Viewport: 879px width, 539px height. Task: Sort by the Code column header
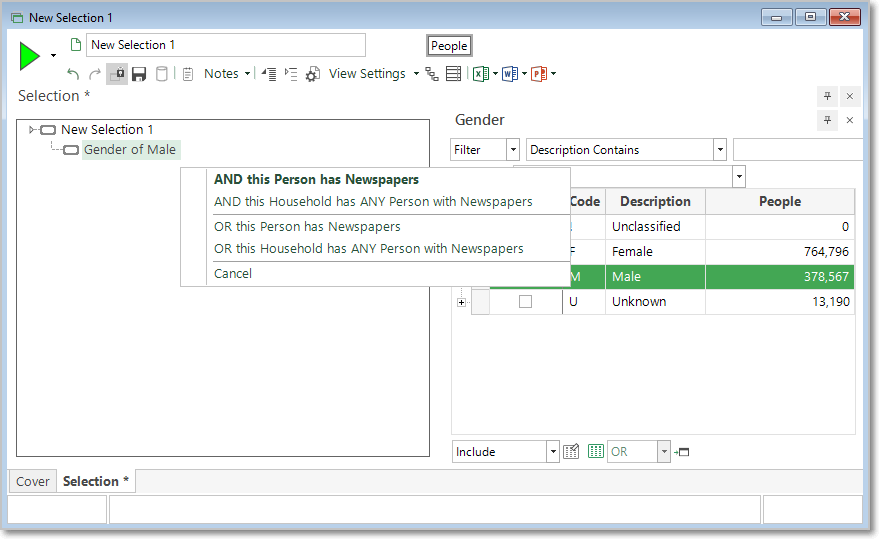[585, 201]
